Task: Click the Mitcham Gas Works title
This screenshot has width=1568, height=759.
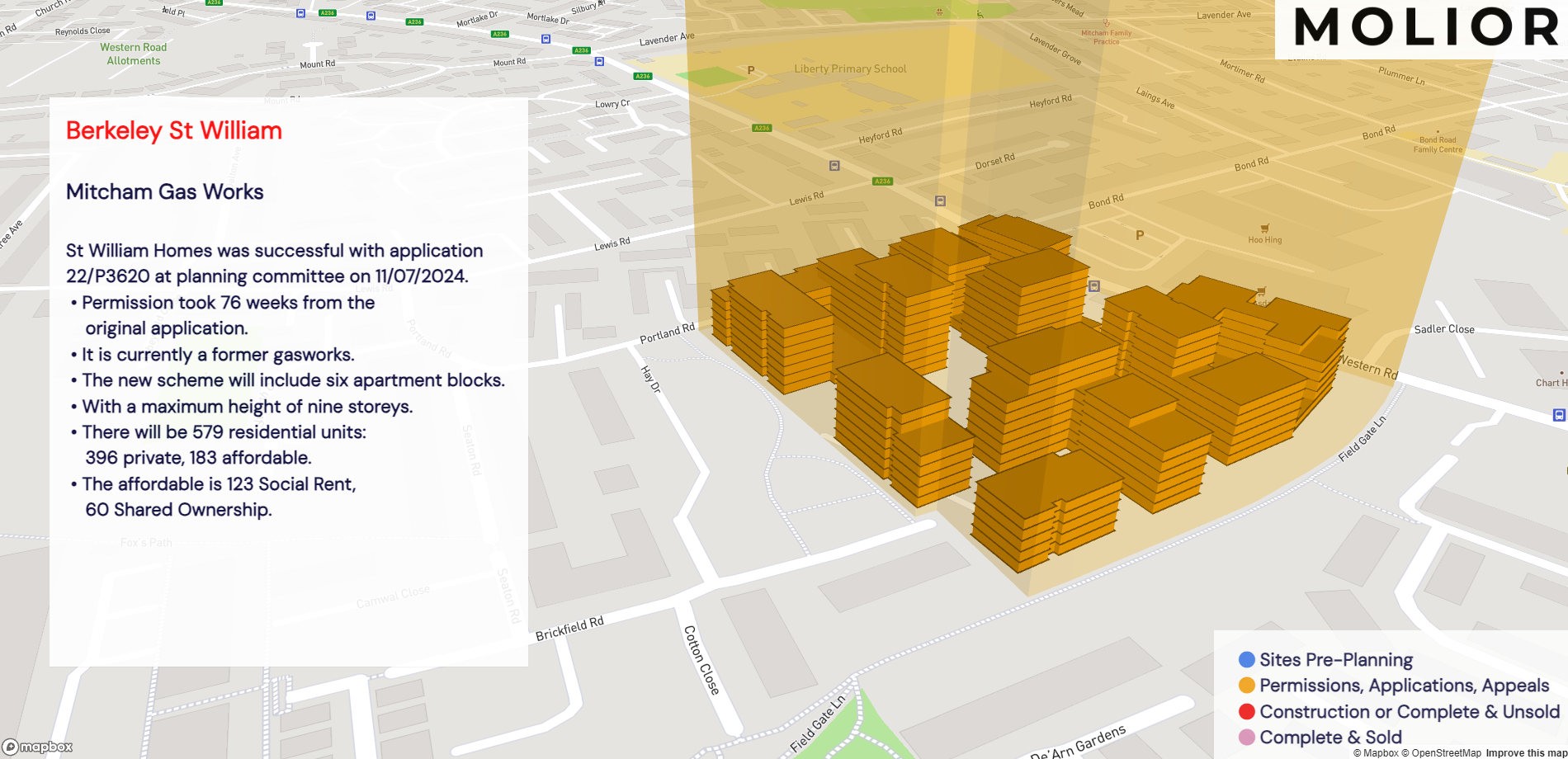Action: (165, 191)
